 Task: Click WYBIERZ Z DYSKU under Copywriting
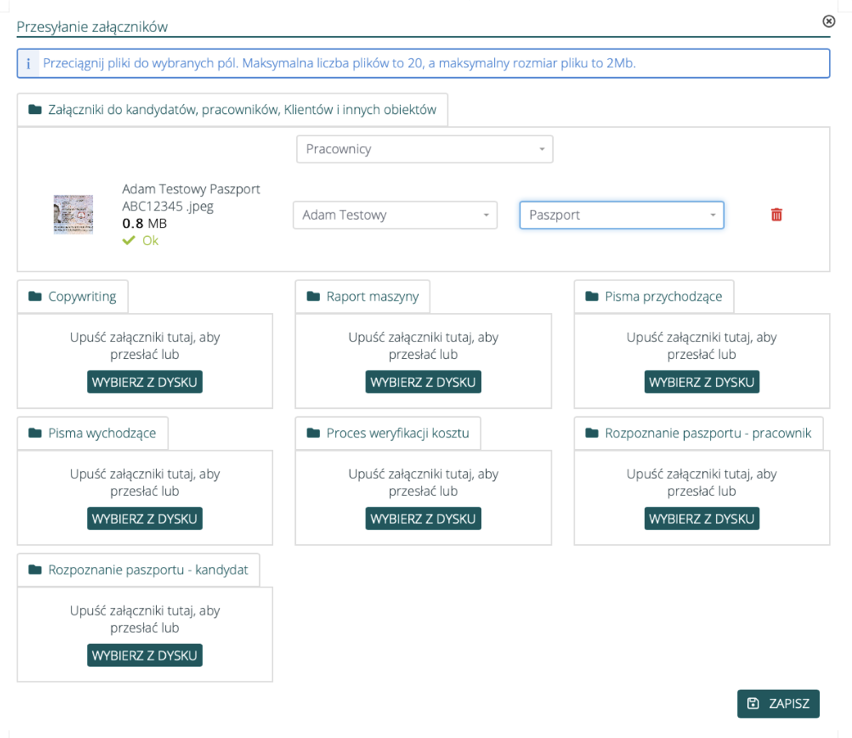[x=145, y=382]
